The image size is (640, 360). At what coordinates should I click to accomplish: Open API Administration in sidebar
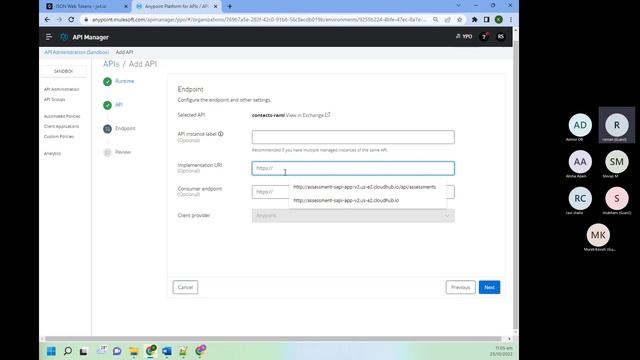[x=62, y=89]
